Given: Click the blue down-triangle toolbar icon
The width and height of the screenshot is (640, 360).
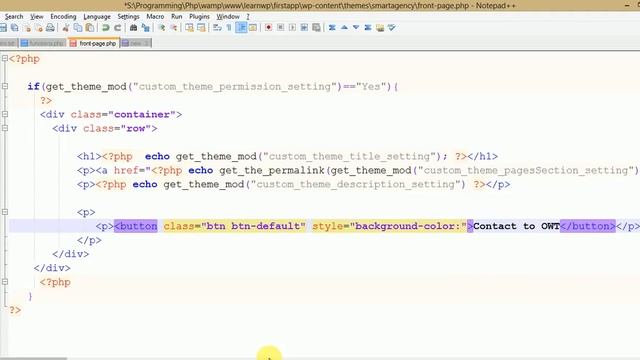Looking at the screenshot, I should click(356, 28).
